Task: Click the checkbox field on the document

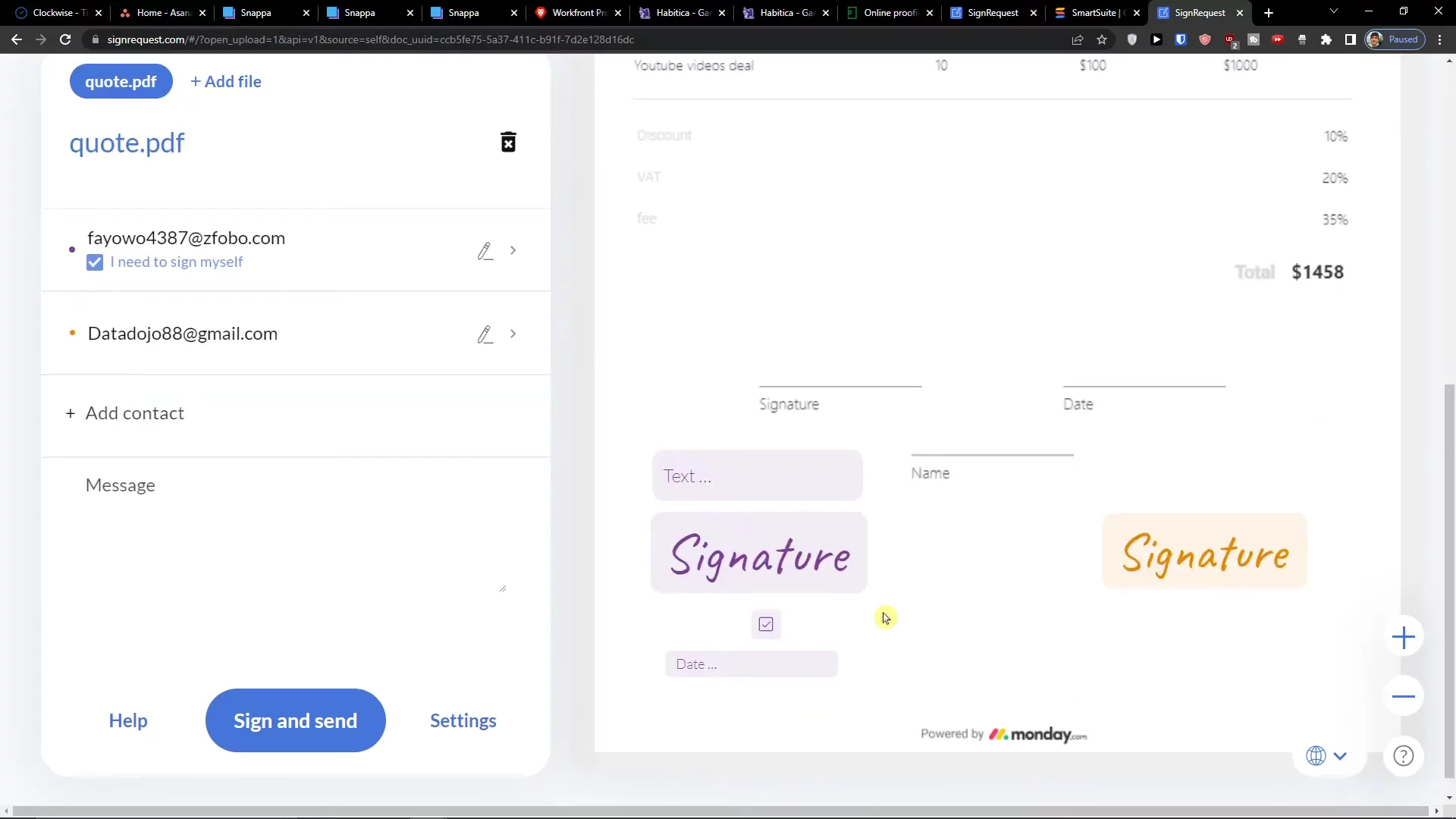Action: click(766, 624)
